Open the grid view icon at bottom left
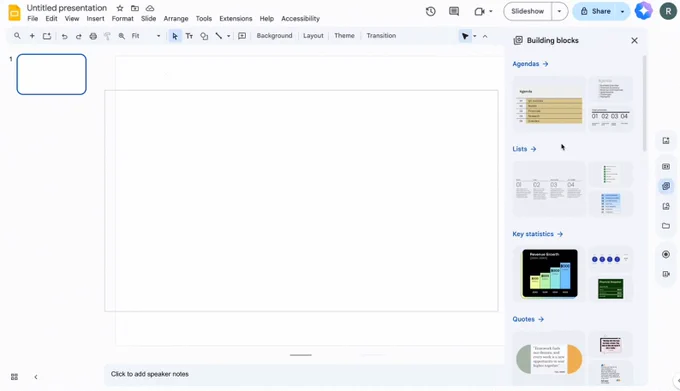680x391 pixels. tap(14, 377)
